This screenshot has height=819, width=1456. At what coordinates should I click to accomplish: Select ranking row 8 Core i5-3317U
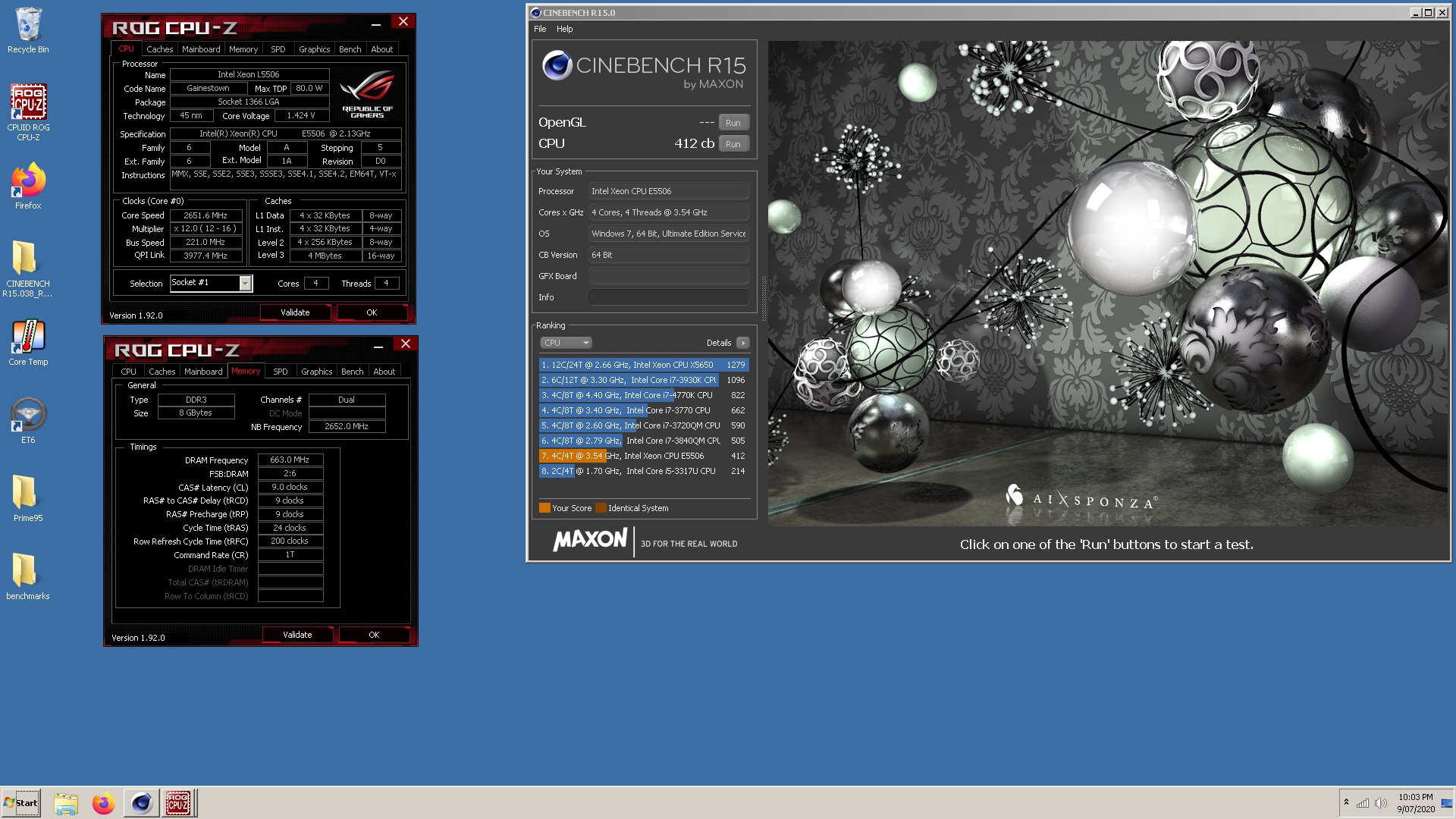[x=644, y=471]
